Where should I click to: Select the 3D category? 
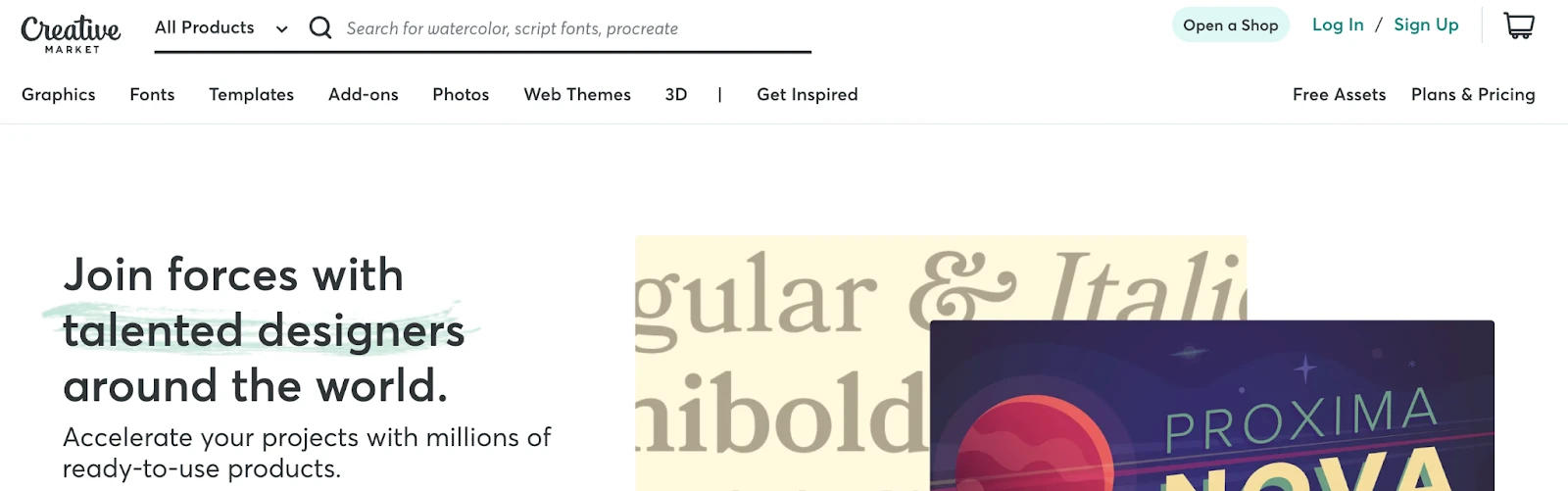tap(676, 94)
